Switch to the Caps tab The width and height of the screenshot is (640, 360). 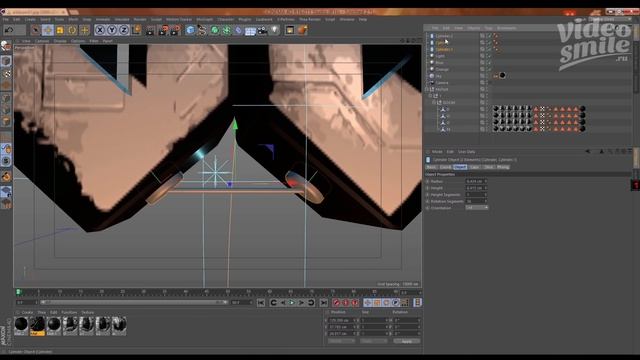tap(474, 167)
